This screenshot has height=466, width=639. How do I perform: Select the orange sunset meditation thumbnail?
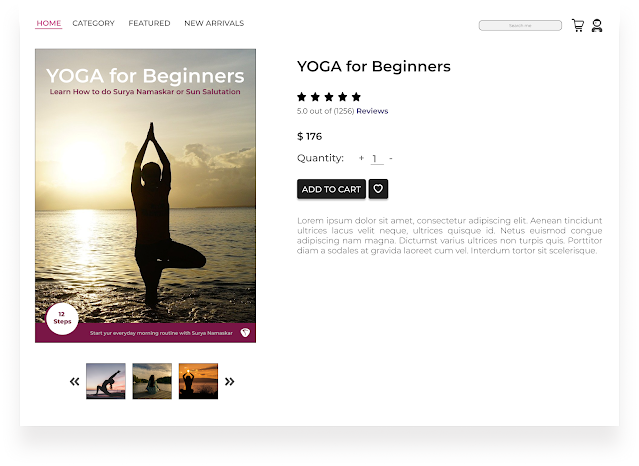(198, 381)
